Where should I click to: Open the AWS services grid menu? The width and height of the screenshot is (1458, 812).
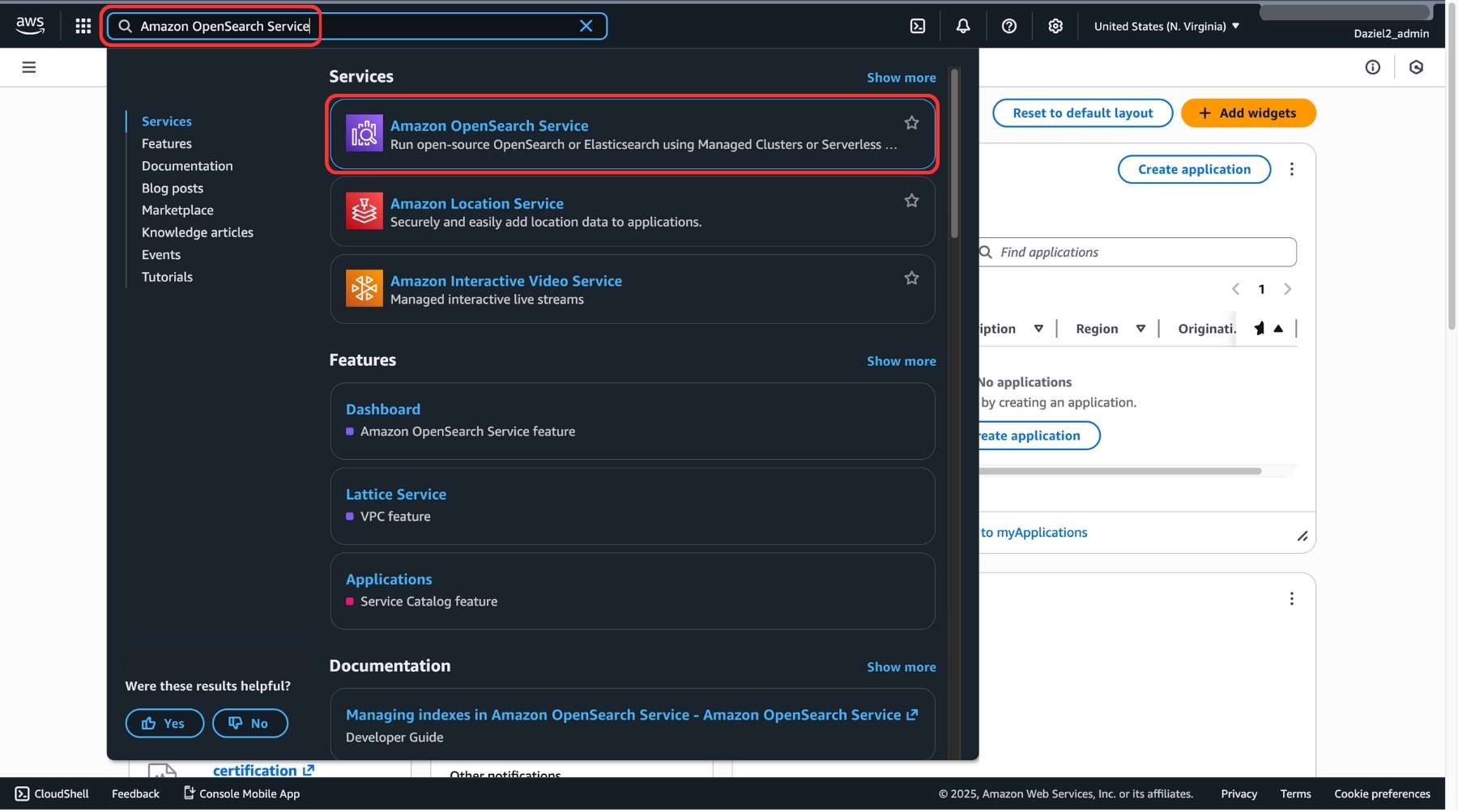point(83,26)
